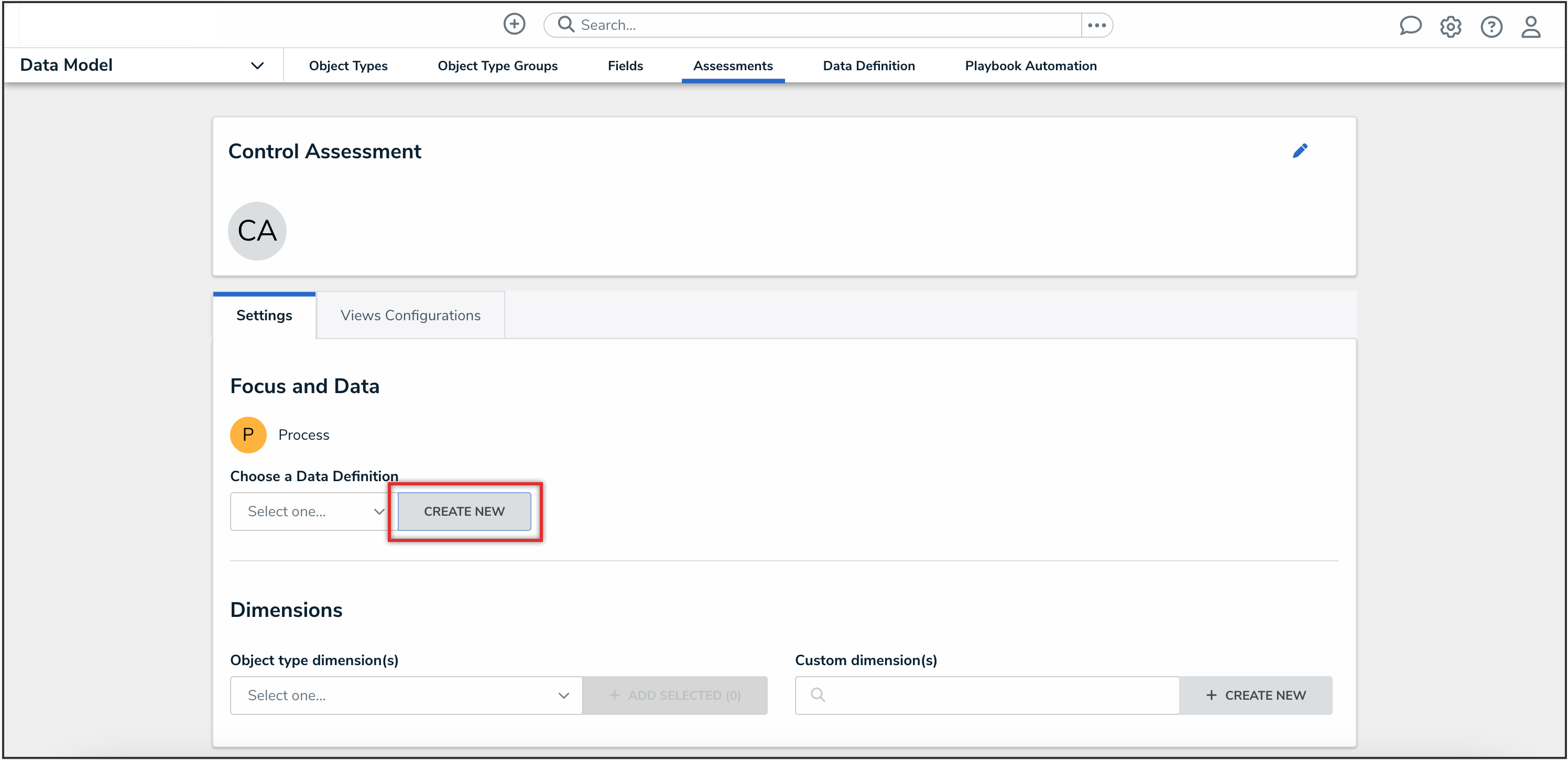Switch to the Views Configurations tab
This screenshot has width=1568, height=760.
(410, 315)
